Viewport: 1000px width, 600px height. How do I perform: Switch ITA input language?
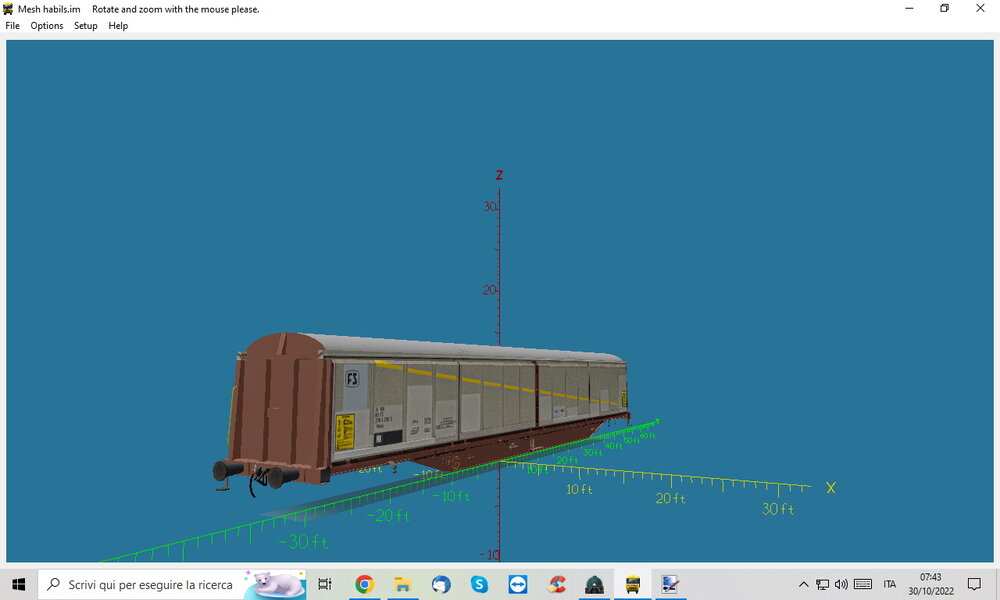pos(890,584)
